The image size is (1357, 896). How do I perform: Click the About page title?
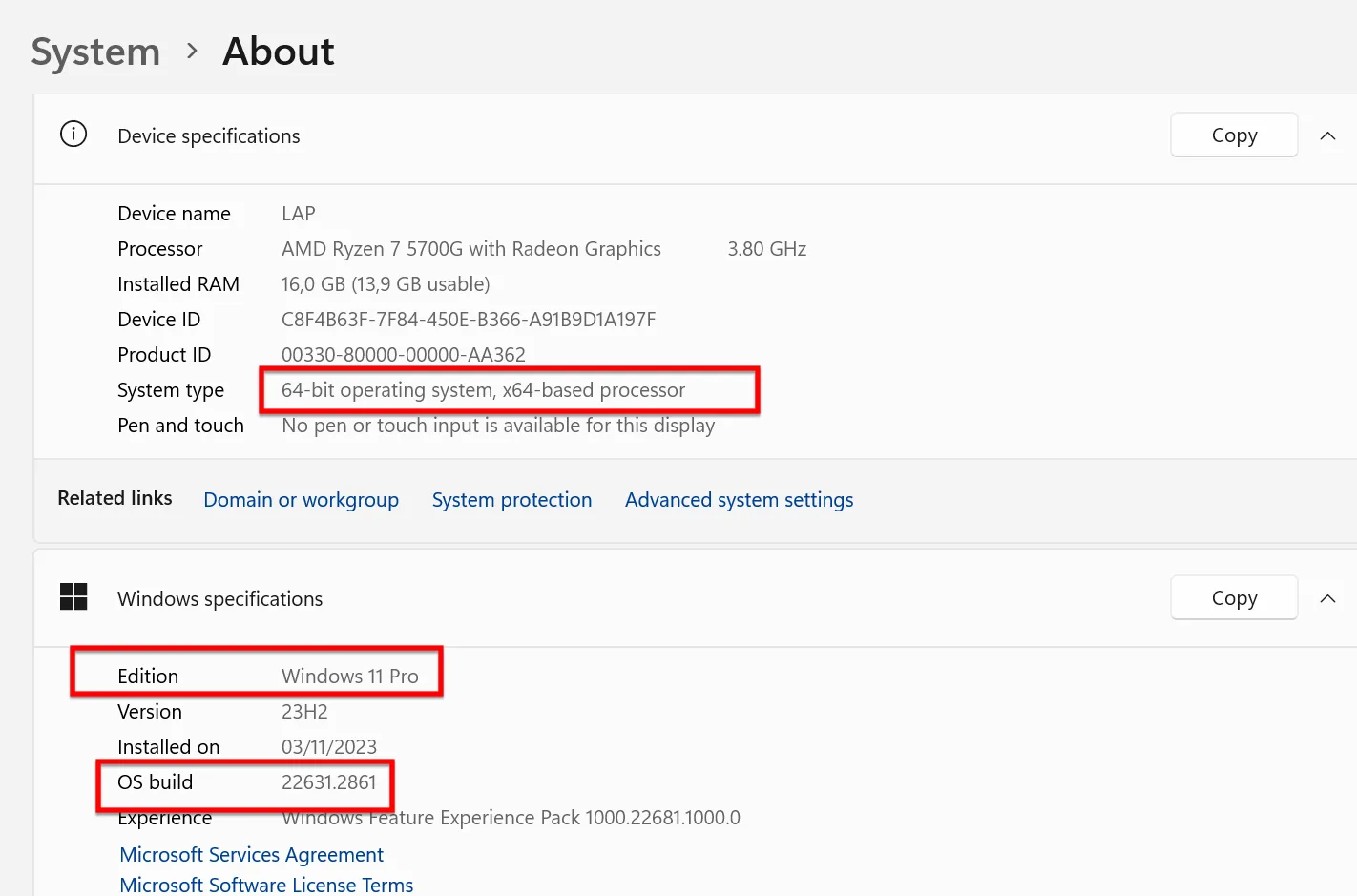point(279,52)
